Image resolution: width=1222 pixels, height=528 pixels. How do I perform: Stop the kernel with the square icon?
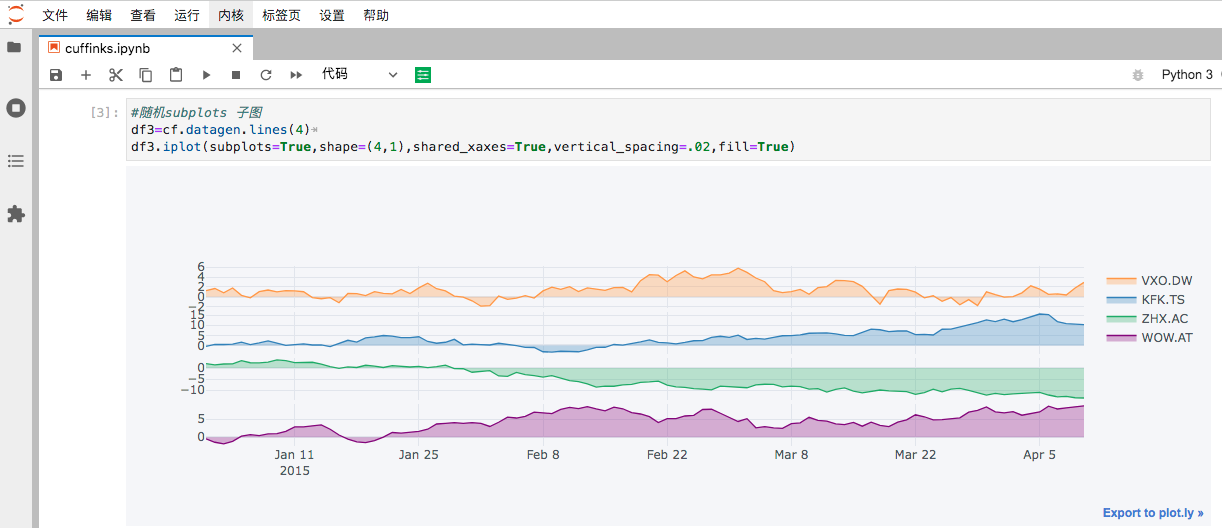pos(236,75)
